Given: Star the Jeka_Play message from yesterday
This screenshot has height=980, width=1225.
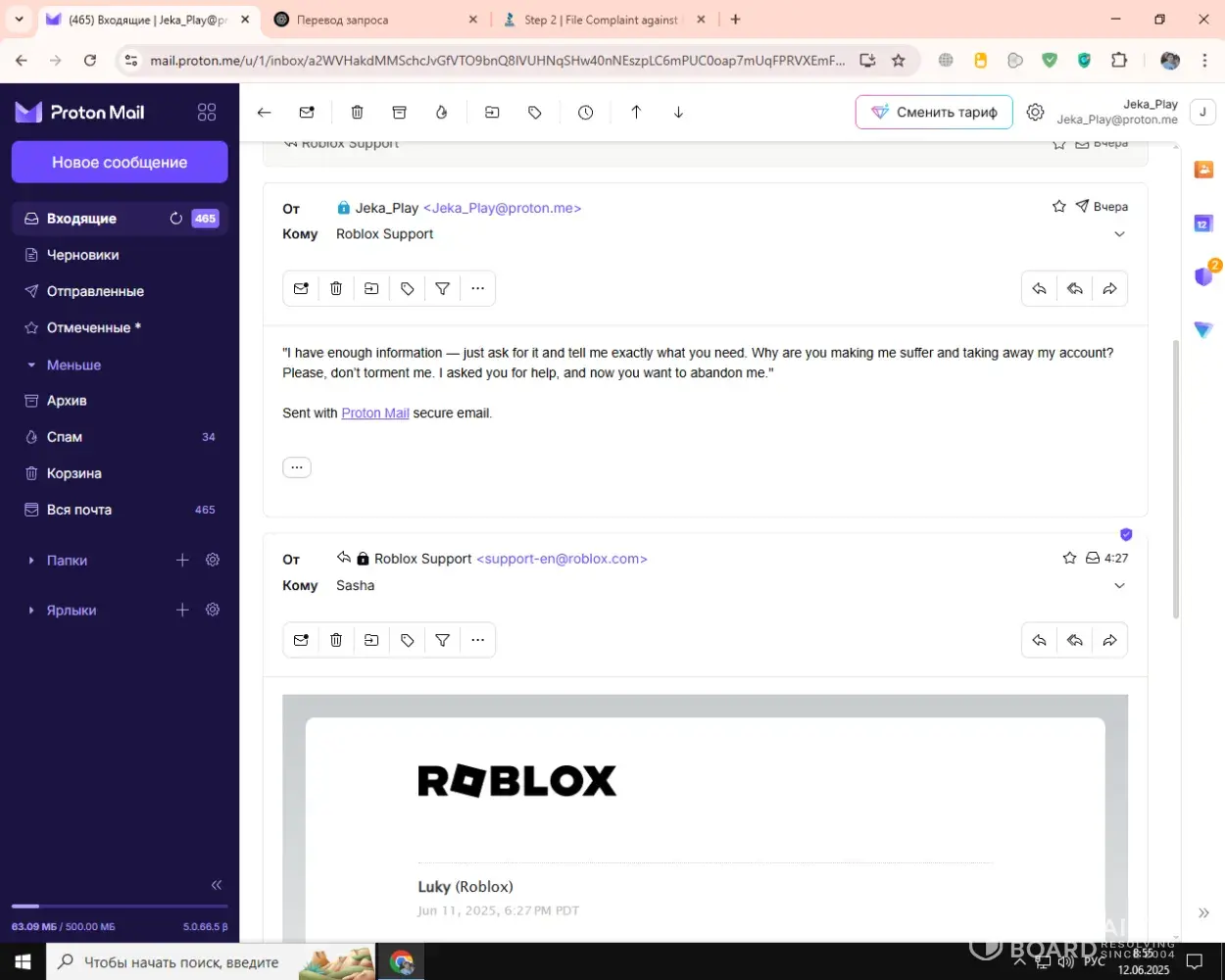Looking at the screenshot, I should point(1058,207).
